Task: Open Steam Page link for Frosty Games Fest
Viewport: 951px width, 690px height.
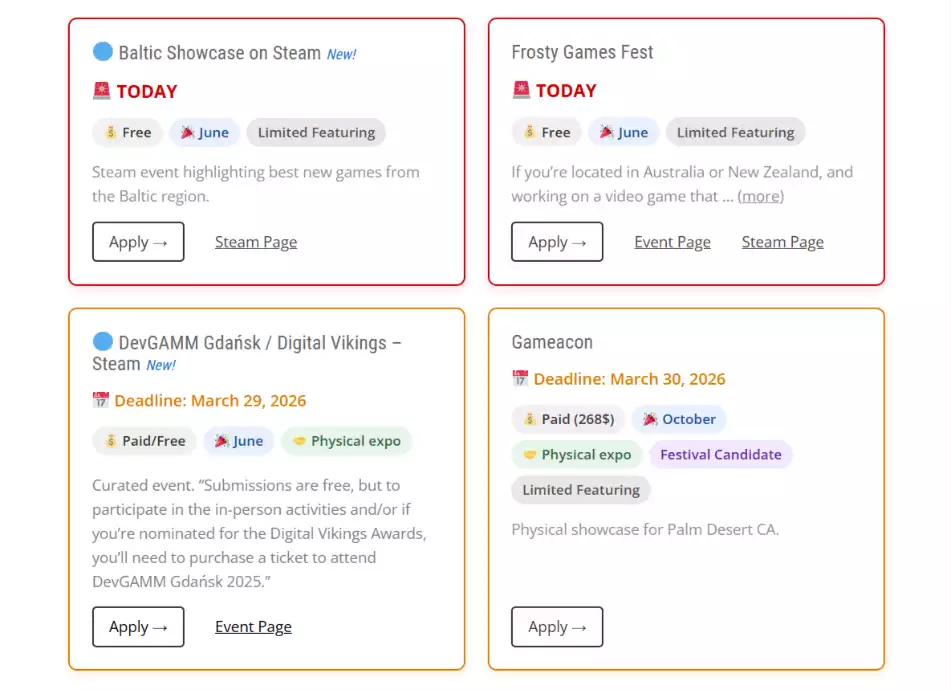Action: tap(782, 242)
